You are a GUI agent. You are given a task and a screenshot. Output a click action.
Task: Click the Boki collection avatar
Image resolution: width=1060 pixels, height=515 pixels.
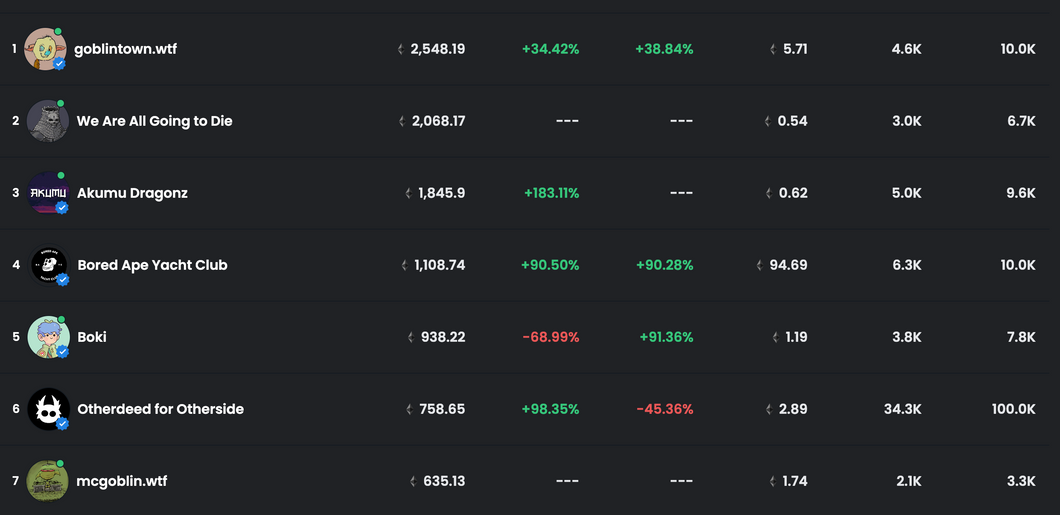pyautogui.click(x=49, y=337)
